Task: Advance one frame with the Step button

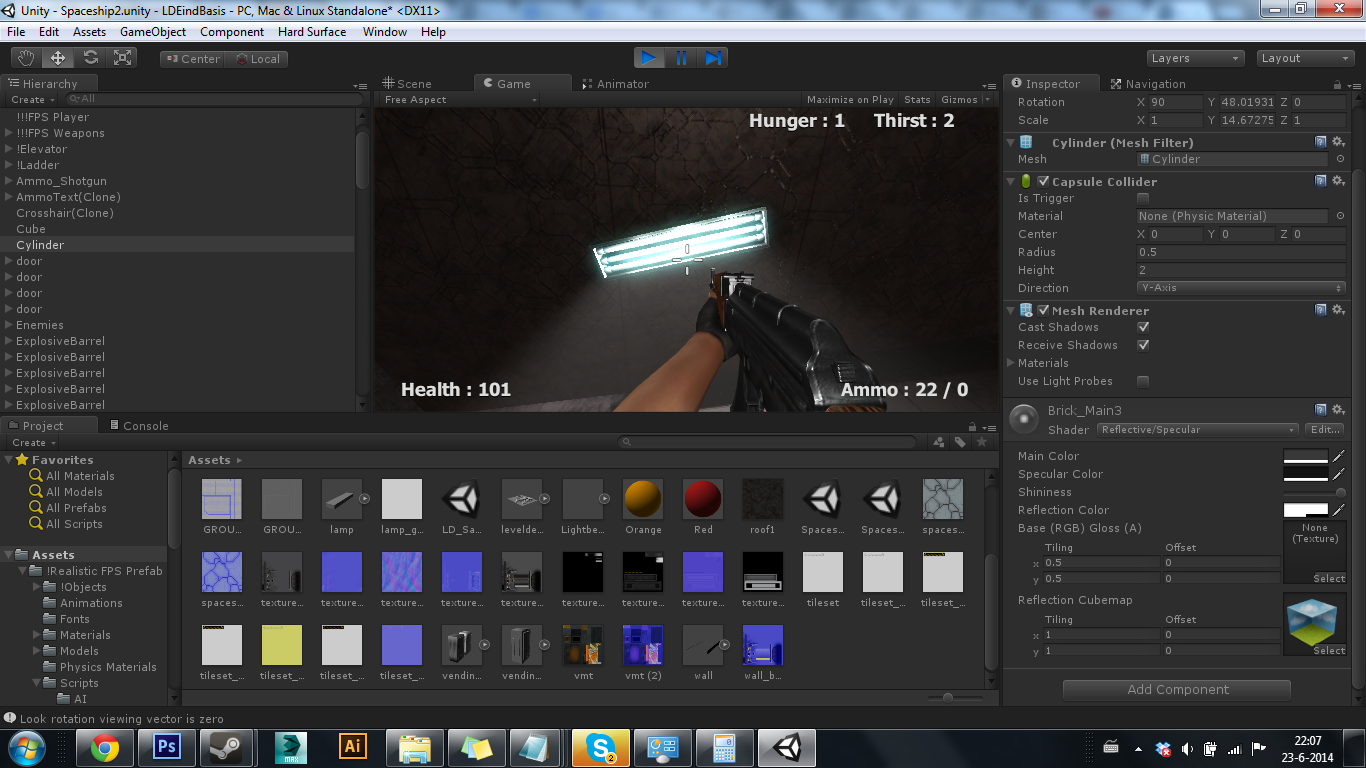Action: click(x=713, y=58)
